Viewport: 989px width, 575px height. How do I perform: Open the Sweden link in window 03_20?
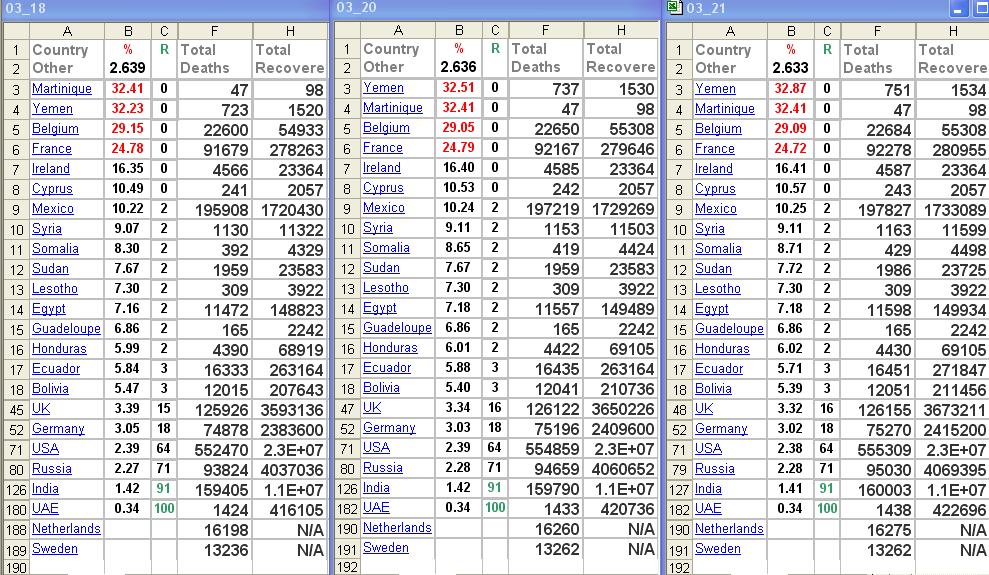[385, 547]
